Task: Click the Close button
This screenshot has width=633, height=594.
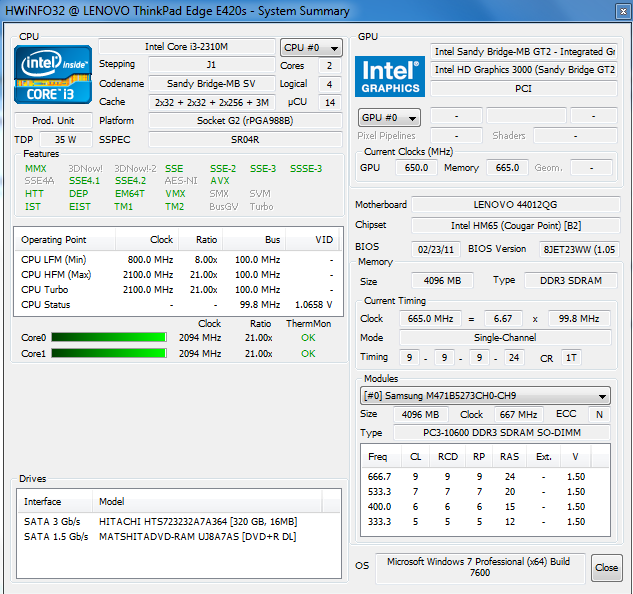Action: [606, 567]
